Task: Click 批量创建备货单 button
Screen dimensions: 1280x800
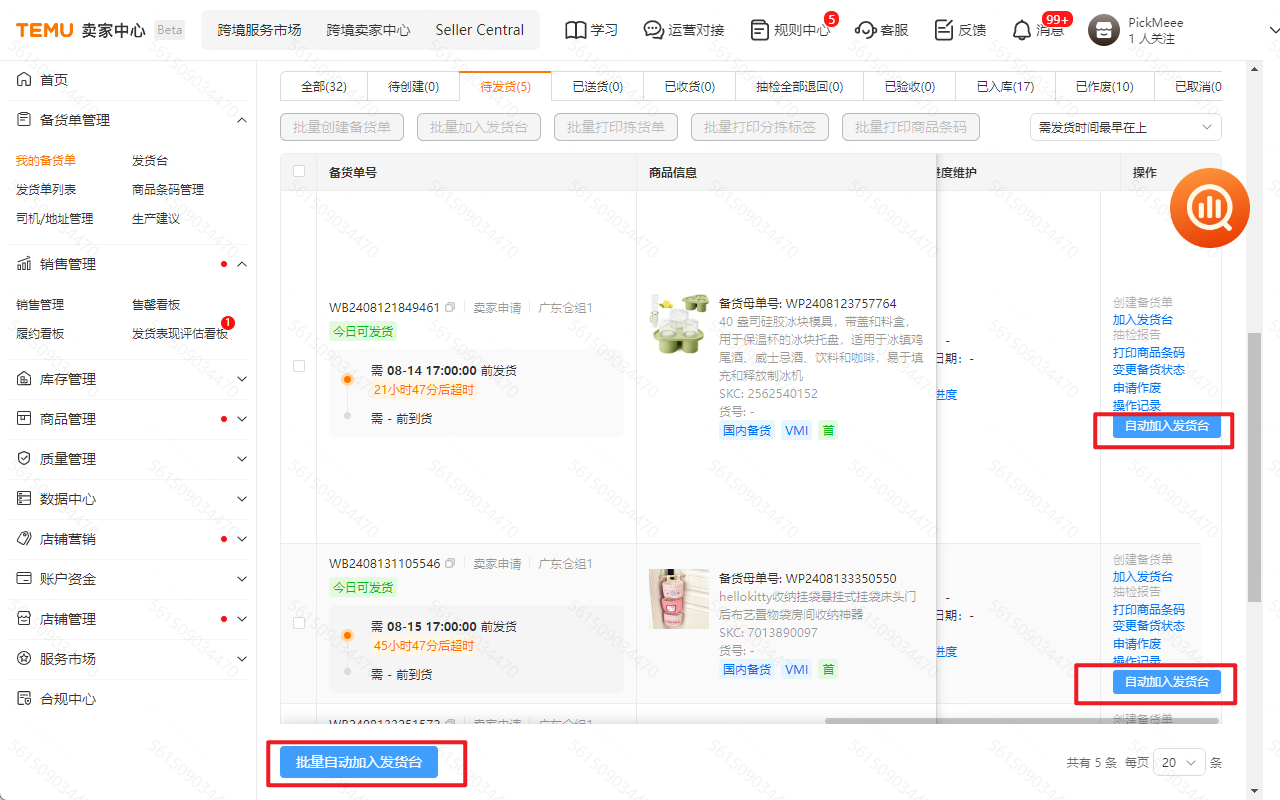Action: (x=343, y=127)
